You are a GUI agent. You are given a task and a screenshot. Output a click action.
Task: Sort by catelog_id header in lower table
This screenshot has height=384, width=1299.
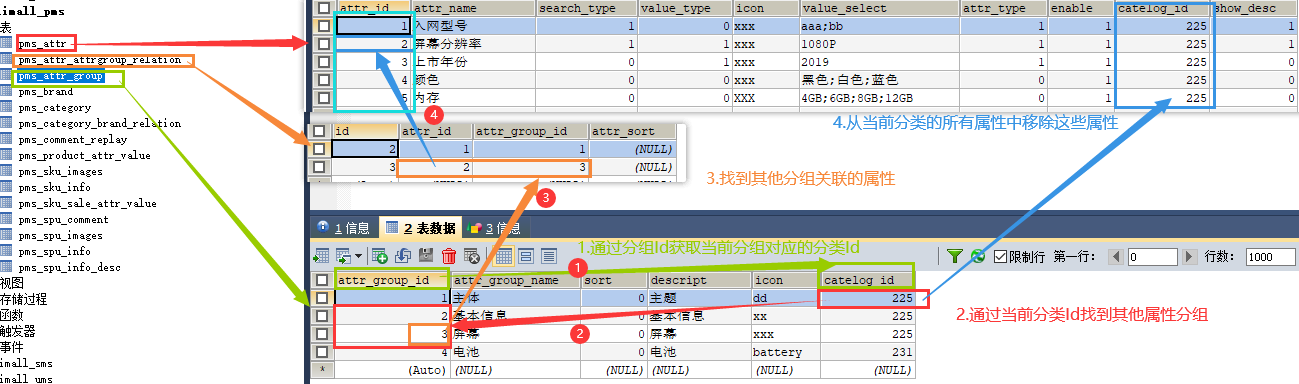click(x=867, y=280)
